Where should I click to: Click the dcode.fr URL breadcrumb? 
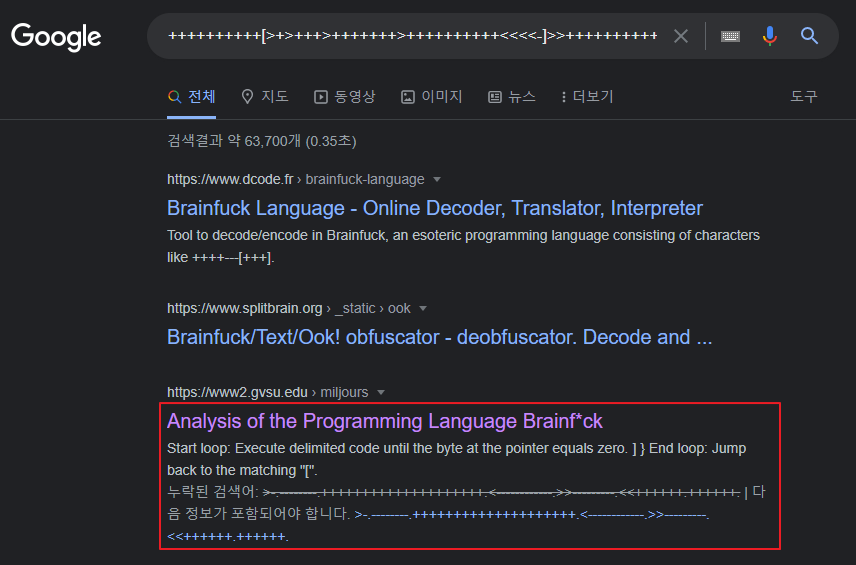pos(295,180)
